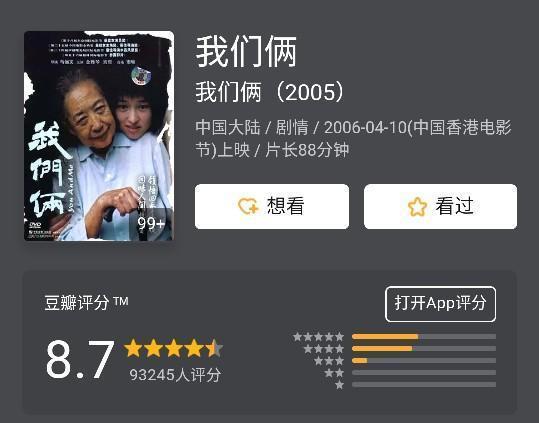This screenshot has width=539, height=423.
Task: Select the three-star rating bar
Action: tap(424, 360)
